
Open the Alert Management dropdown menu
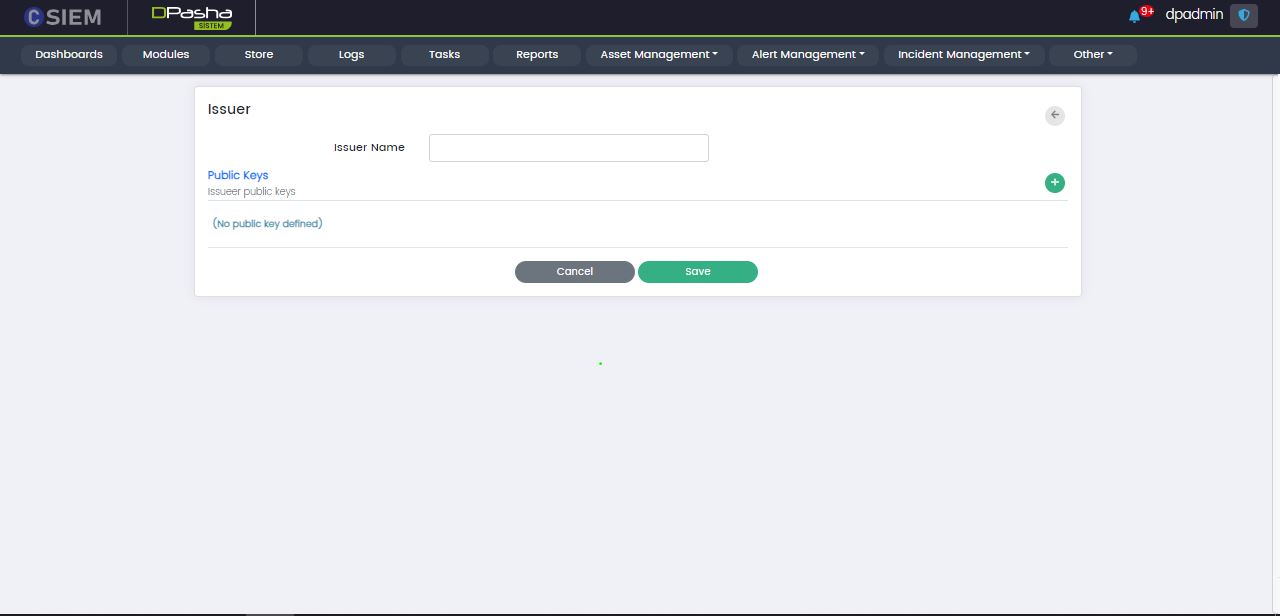[x=808, y=55]
